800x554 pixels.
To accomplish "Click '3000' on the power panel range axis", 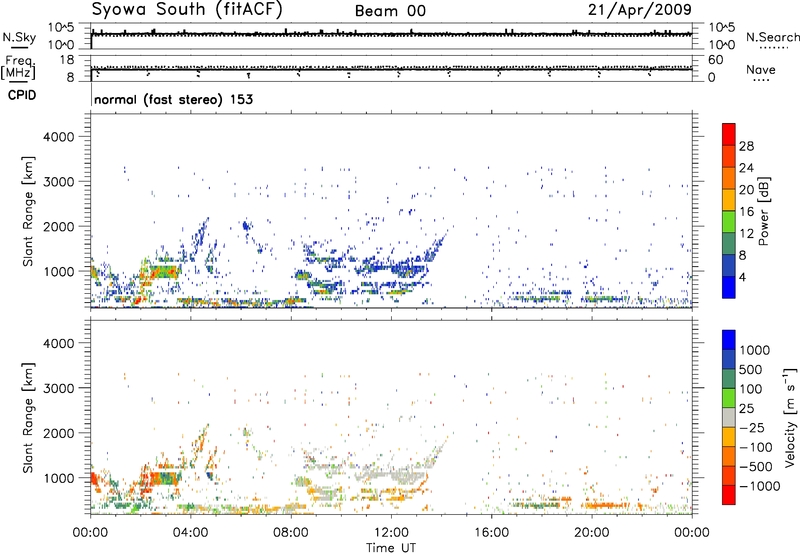I will pyautogui.click(x=59, y=182).
